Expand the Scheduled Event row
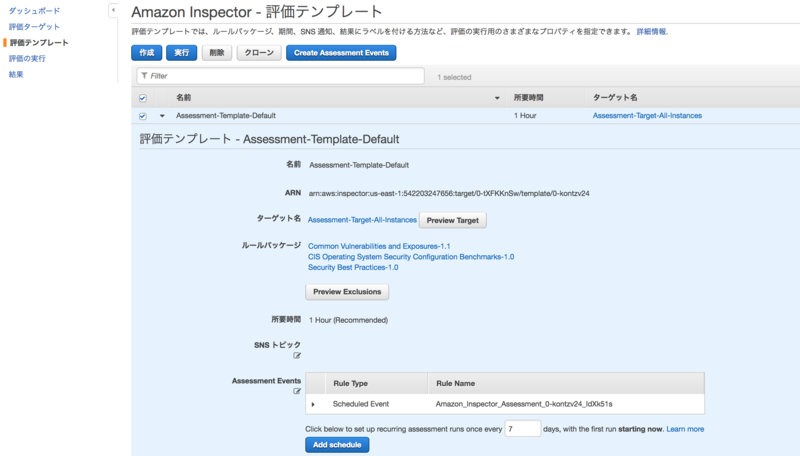This screenshot has height=456, width=800. [x=313, y=404]
